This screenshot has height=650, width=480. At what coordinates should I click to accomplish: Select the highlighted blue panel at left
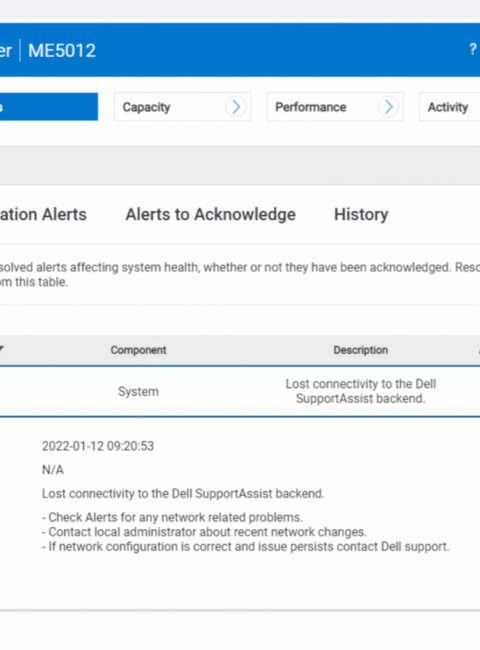tap(49, 107)
